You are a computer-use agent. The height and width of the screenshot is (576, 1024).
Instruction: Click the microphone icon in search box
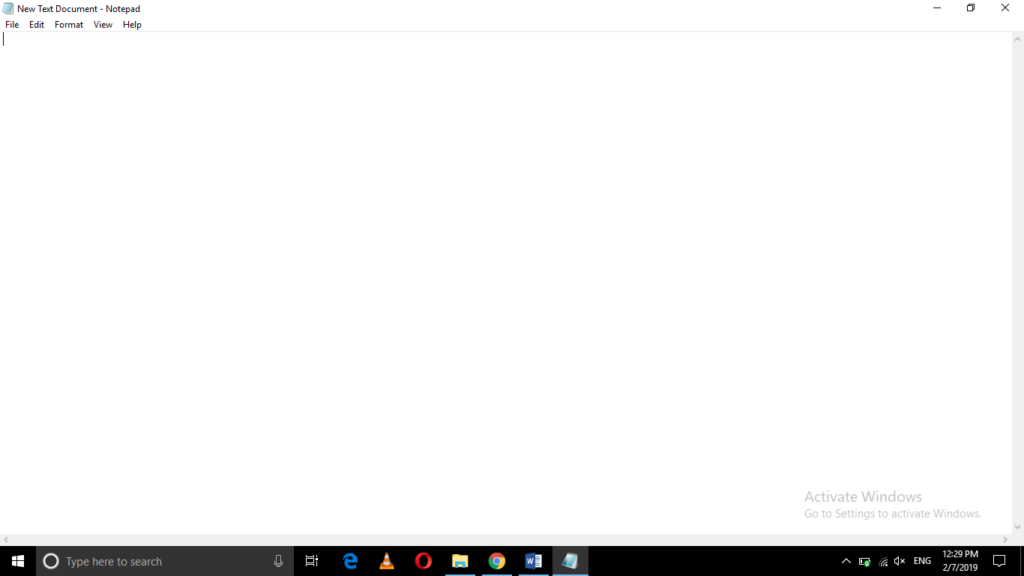coord(278,561)
